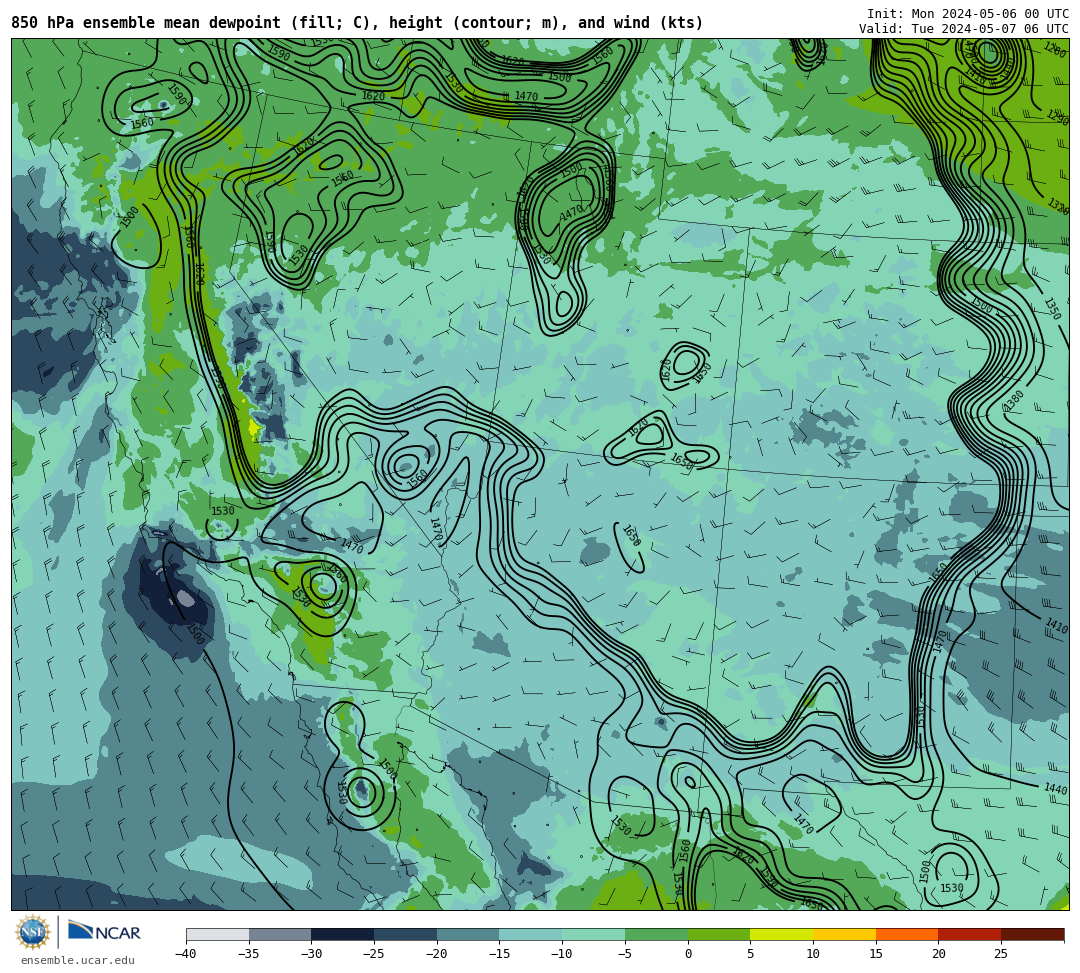Viewport: 1080px width, 973px height.
Task: Pick the mint green -10 to -5 colorbar segment
Action: pos(594,934)
